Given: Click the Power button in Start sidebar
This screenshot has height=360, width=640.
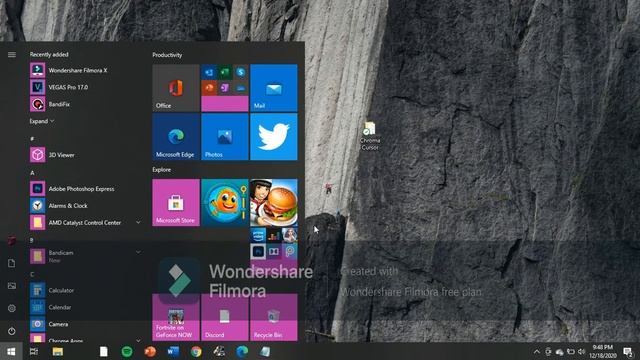Looking at the screenshot, I should click(11, 331).
